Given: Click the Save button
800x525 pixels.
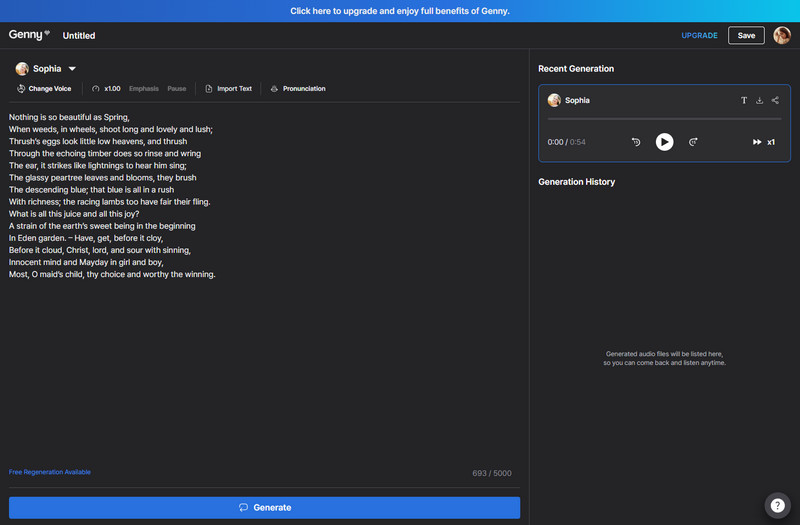Looking at the screenshot, I should pyautogui.click(x=746, y=35).
